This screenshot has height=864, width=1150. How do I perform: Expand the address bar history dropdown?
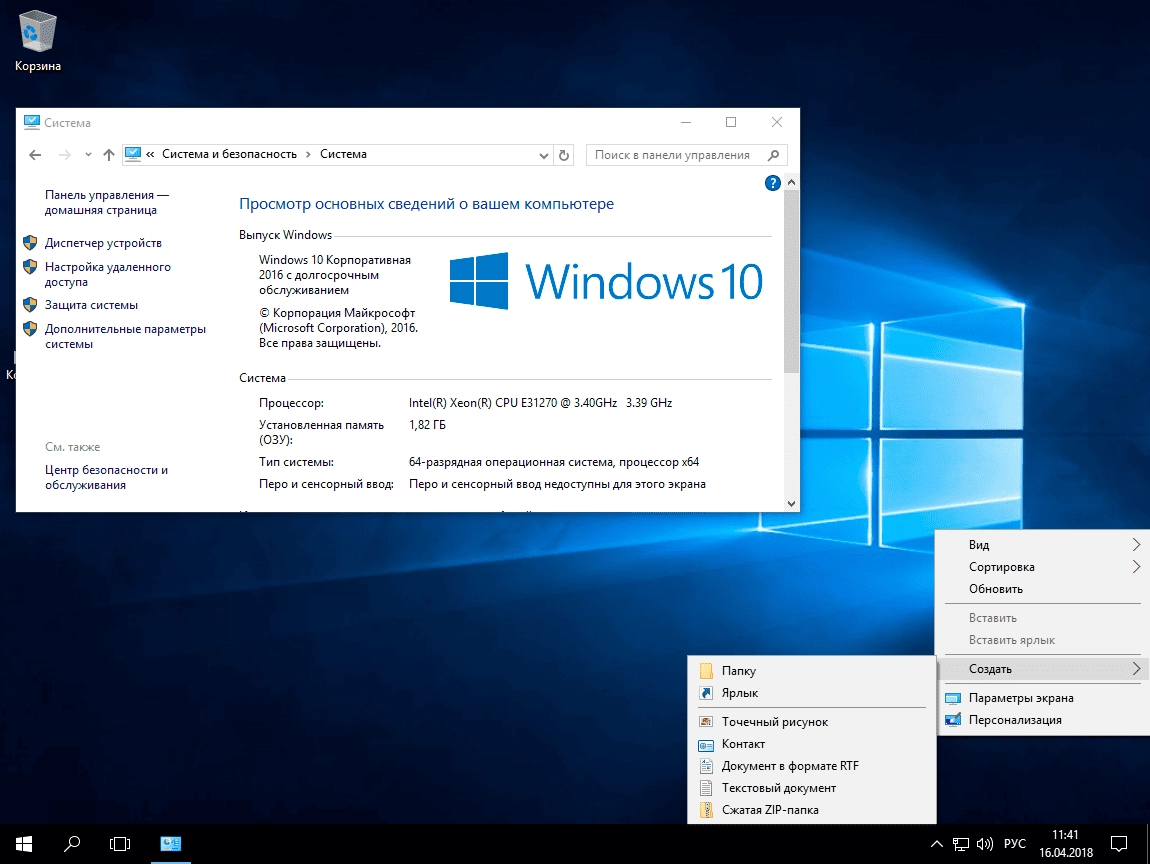coord(543,155)
